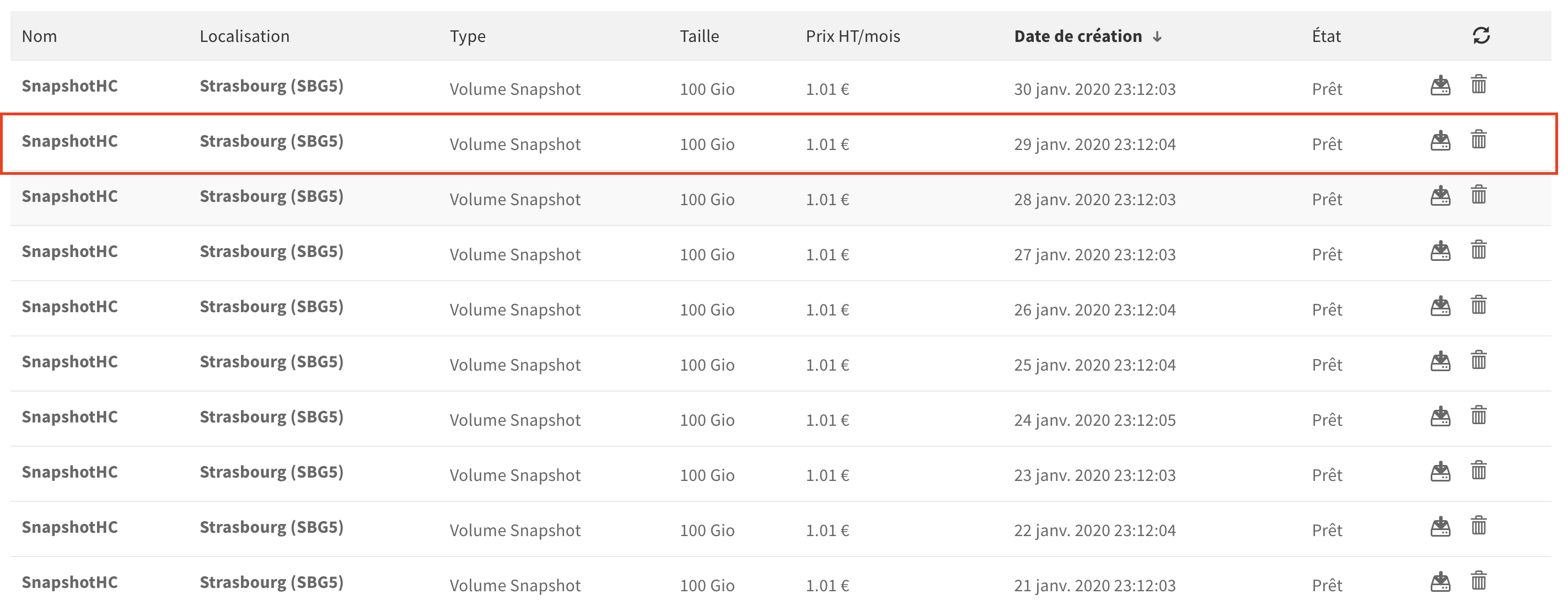
Task: Delete the 26 janv. 2020 snapshot
Action: click(x=1478, y=306)
